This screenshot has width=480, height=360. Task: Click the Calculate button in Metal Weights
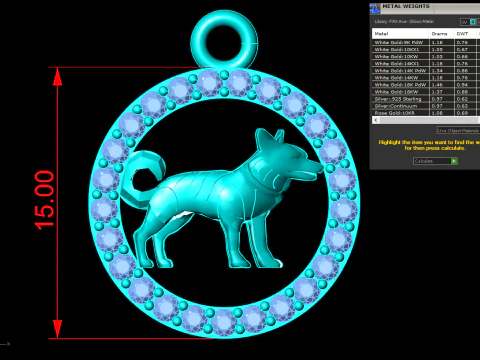click(x=435, y=161)
